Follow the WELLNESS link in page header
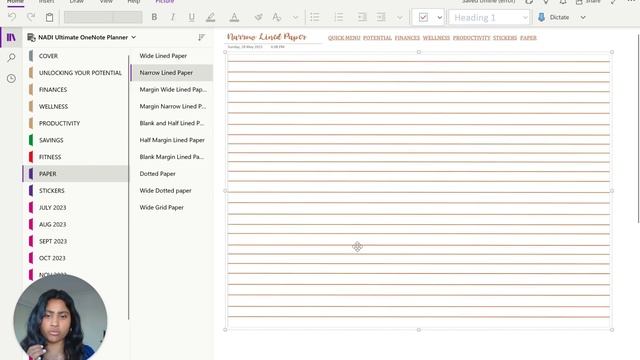Viewport: 640px width, 360px height. point(436,38)
